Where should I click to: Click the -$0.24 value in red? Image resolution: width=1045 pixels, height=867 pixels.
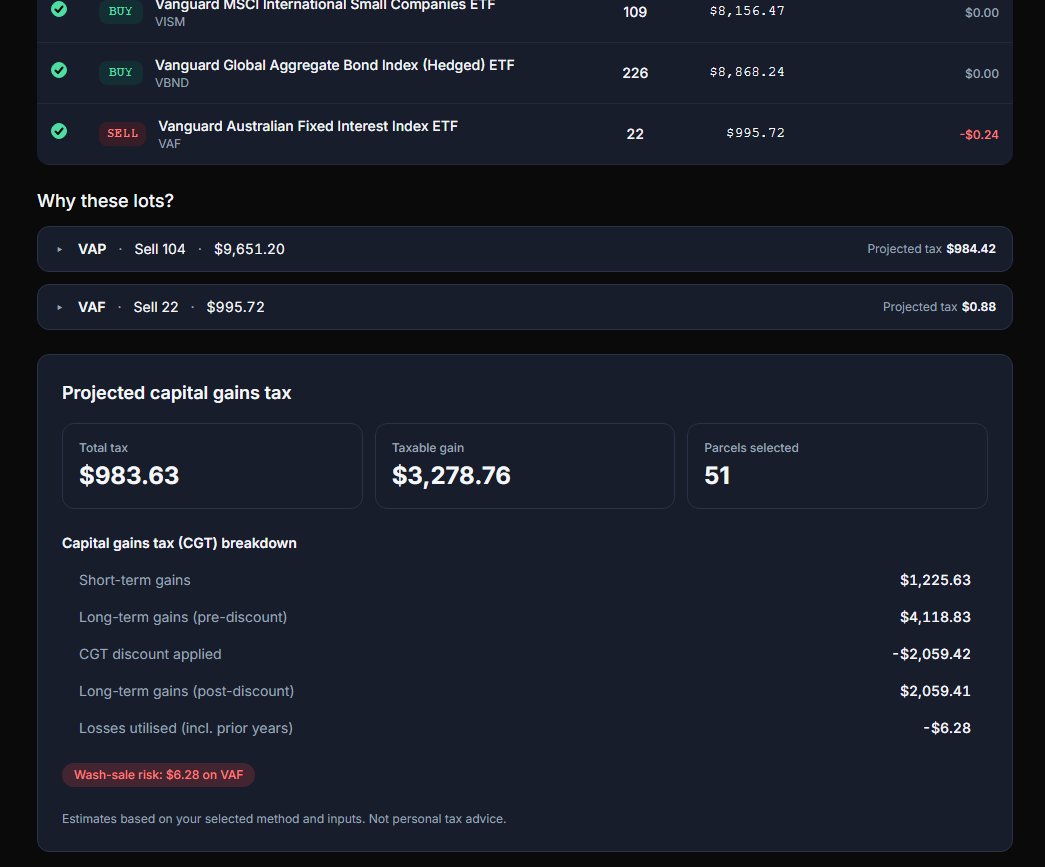(x=979, y=135)
